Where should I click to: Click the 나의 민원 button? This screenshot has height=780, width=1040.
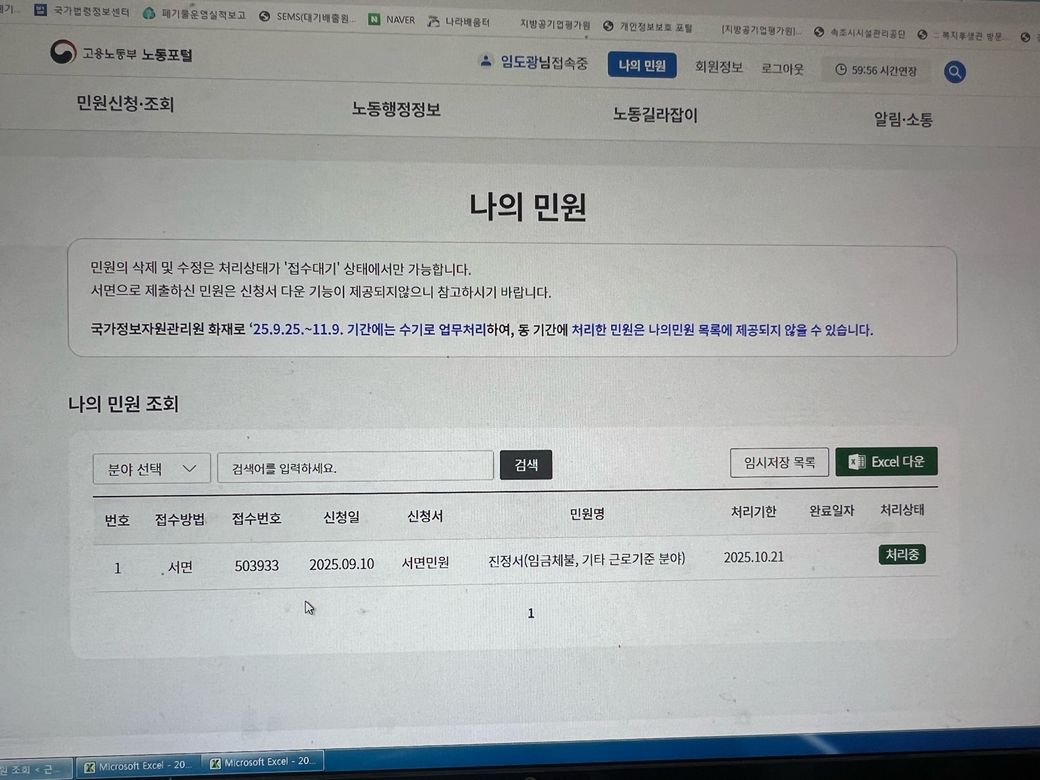coord(642,65)
